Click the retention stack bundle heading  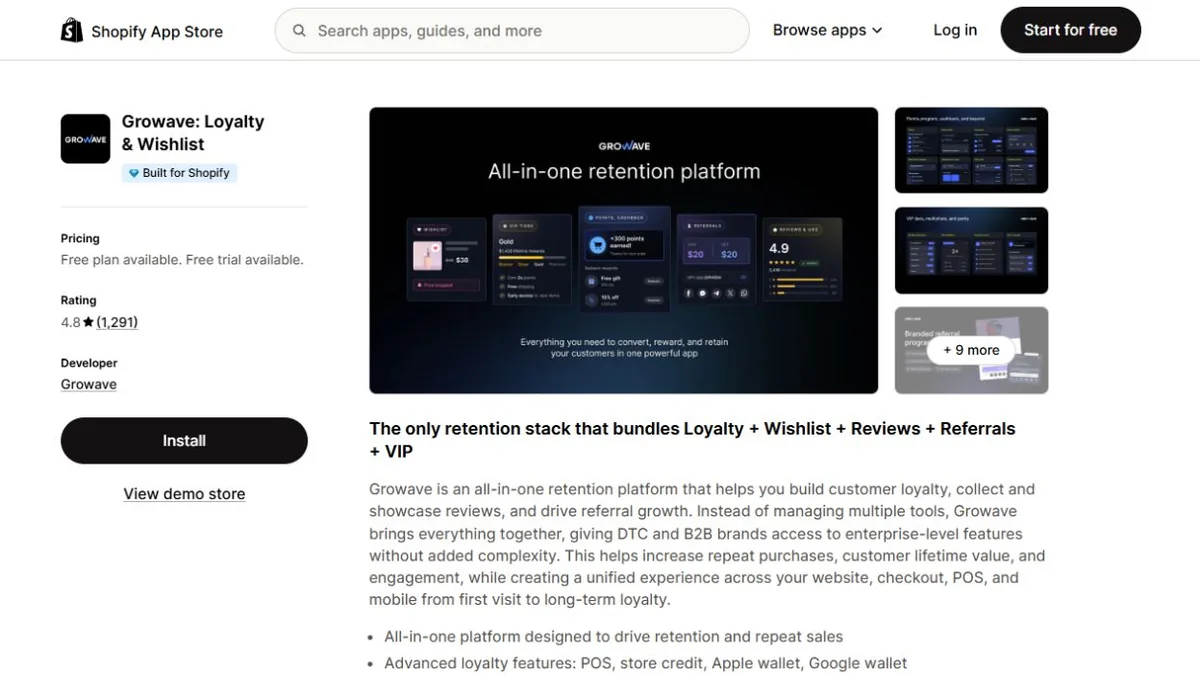[692, 440]
